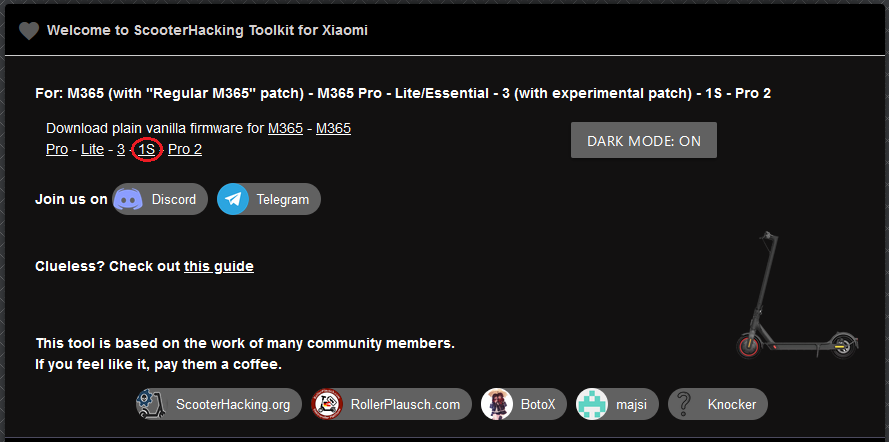The height and width of the screenshot is (442, 889).
Task: Click the firmware link for model 3
Action: (120, 149)
